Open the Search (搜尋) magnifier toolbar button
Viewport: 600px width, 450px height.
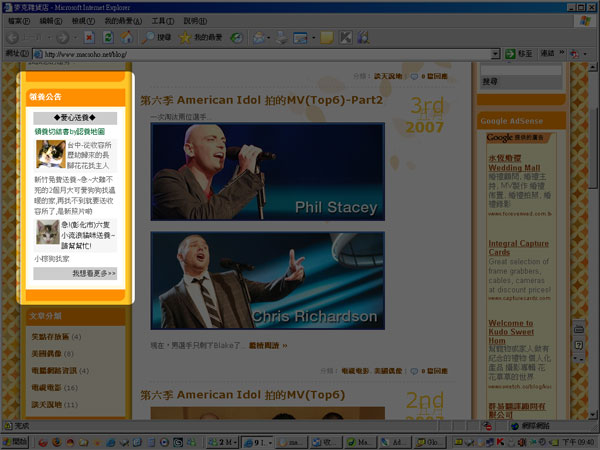click(156, 37)
